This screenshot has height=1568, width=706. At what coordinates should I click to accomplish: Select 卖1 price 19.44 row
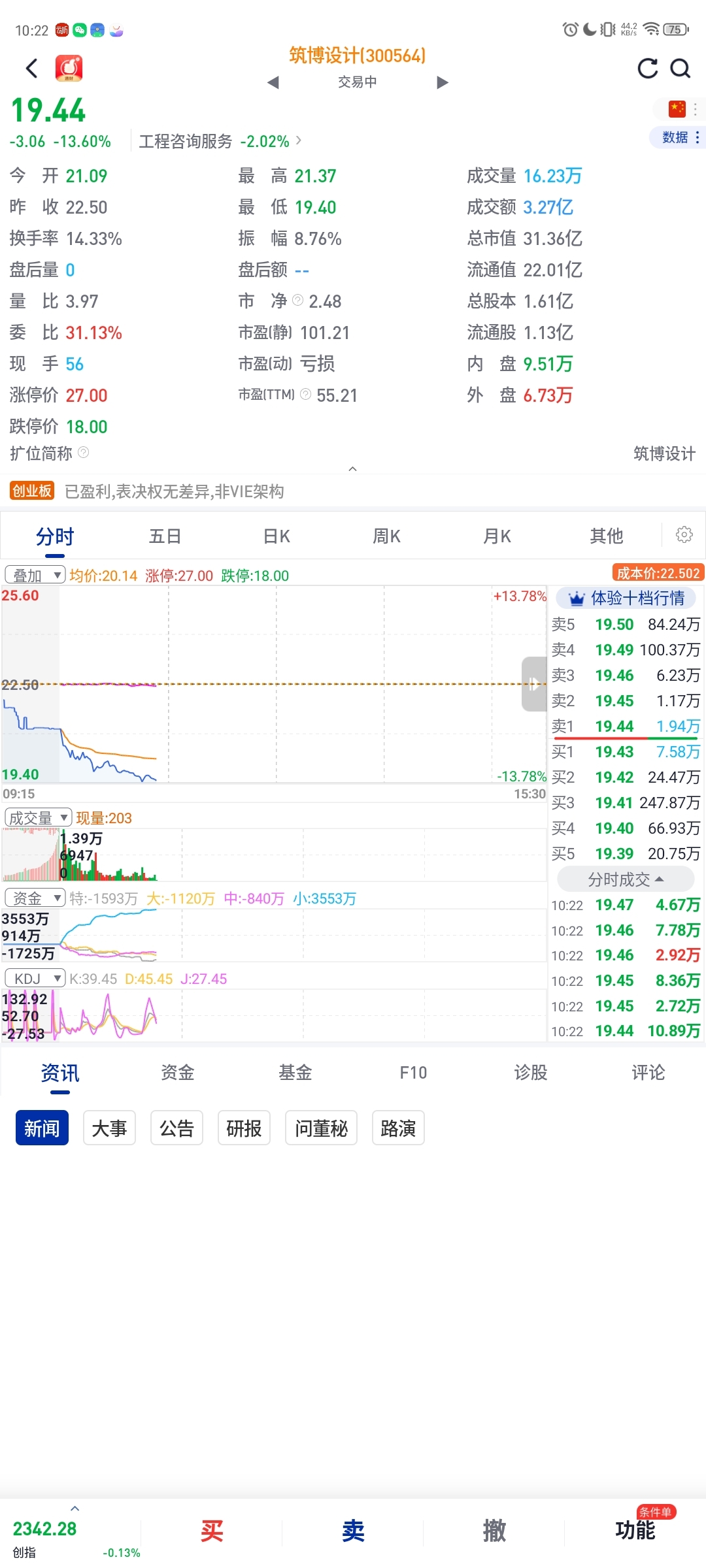click(x=626, y=727)
